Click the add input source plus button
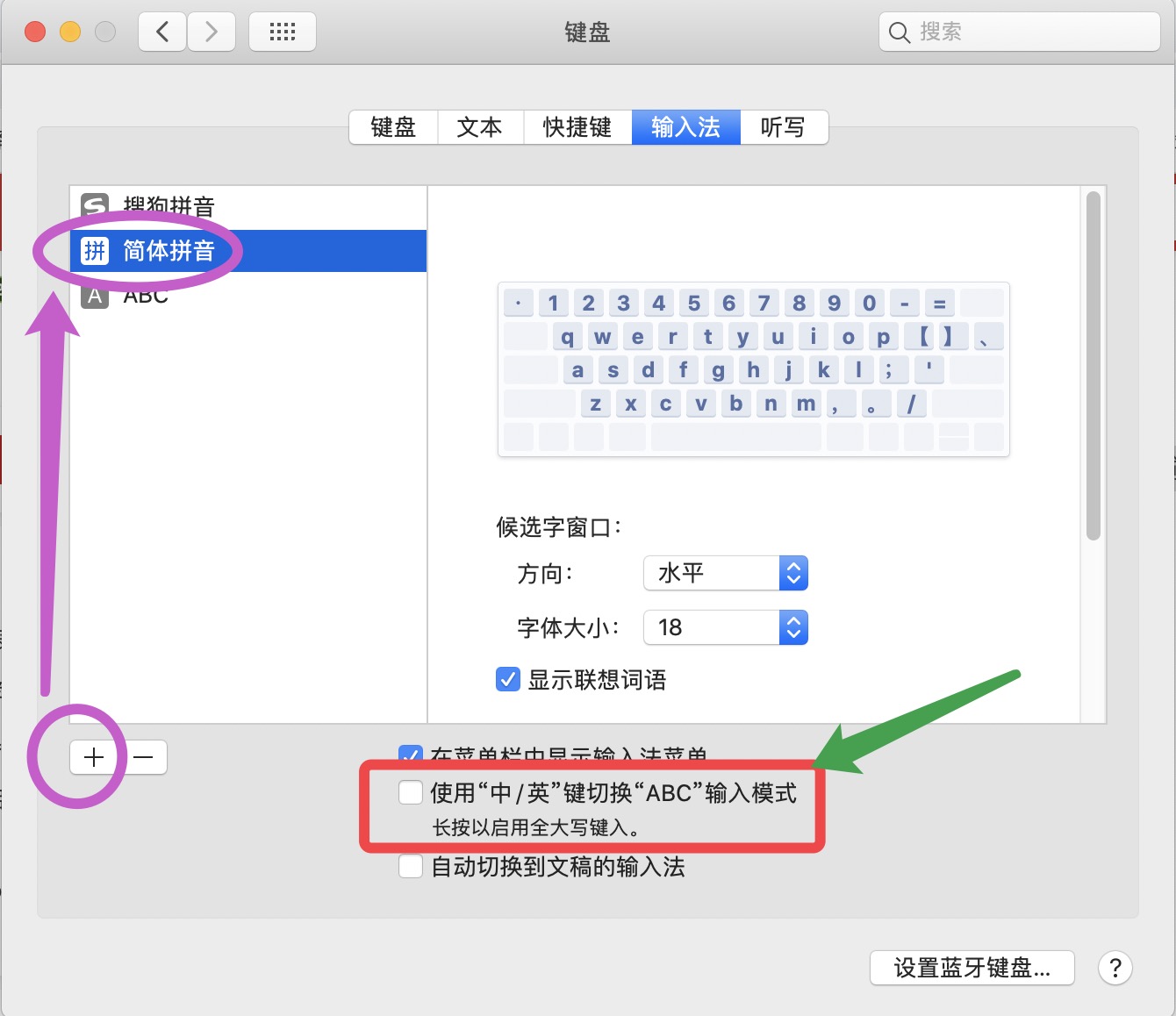The width and height of the screenshot is (1176, 1016). click(x=94, y=756)
